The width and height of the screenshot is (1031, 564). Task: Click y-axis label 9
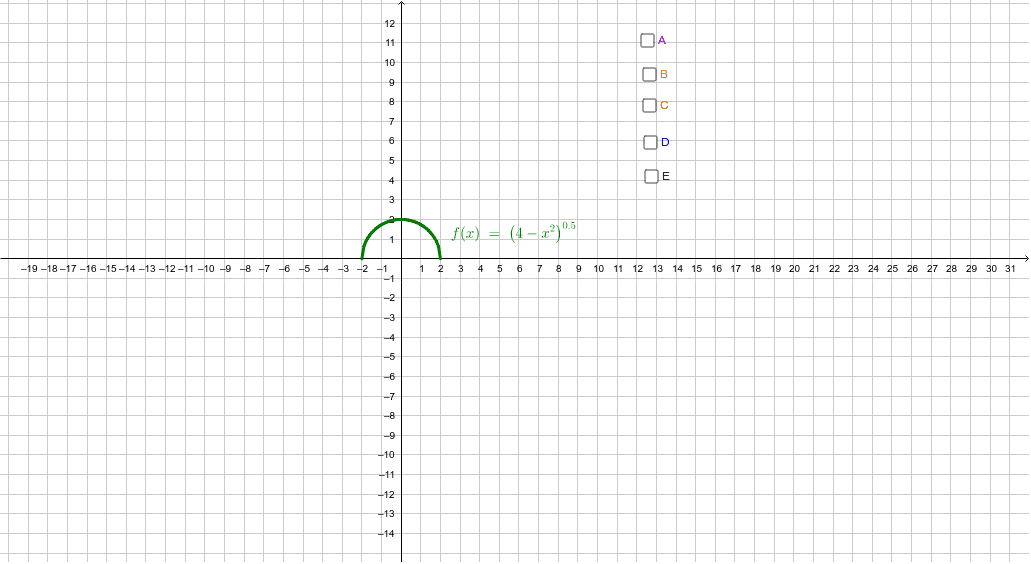tap(392, 83)
